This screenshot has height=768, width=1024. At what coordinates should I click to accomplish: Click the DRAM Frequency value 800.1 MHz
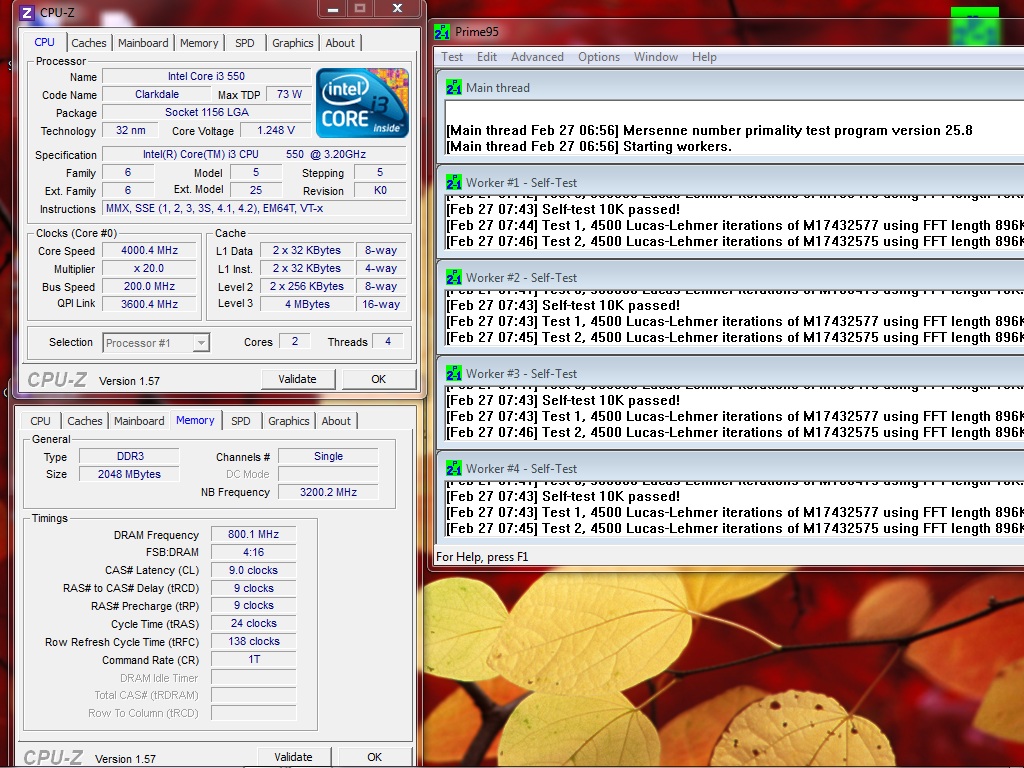pyautogui.click(x=253, y=534)
